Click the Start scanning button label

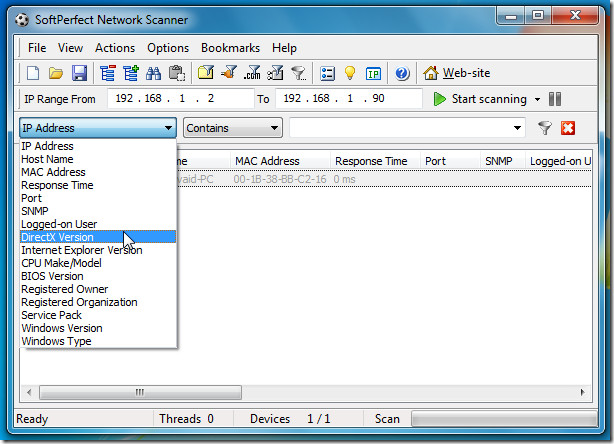pos(489,99)
